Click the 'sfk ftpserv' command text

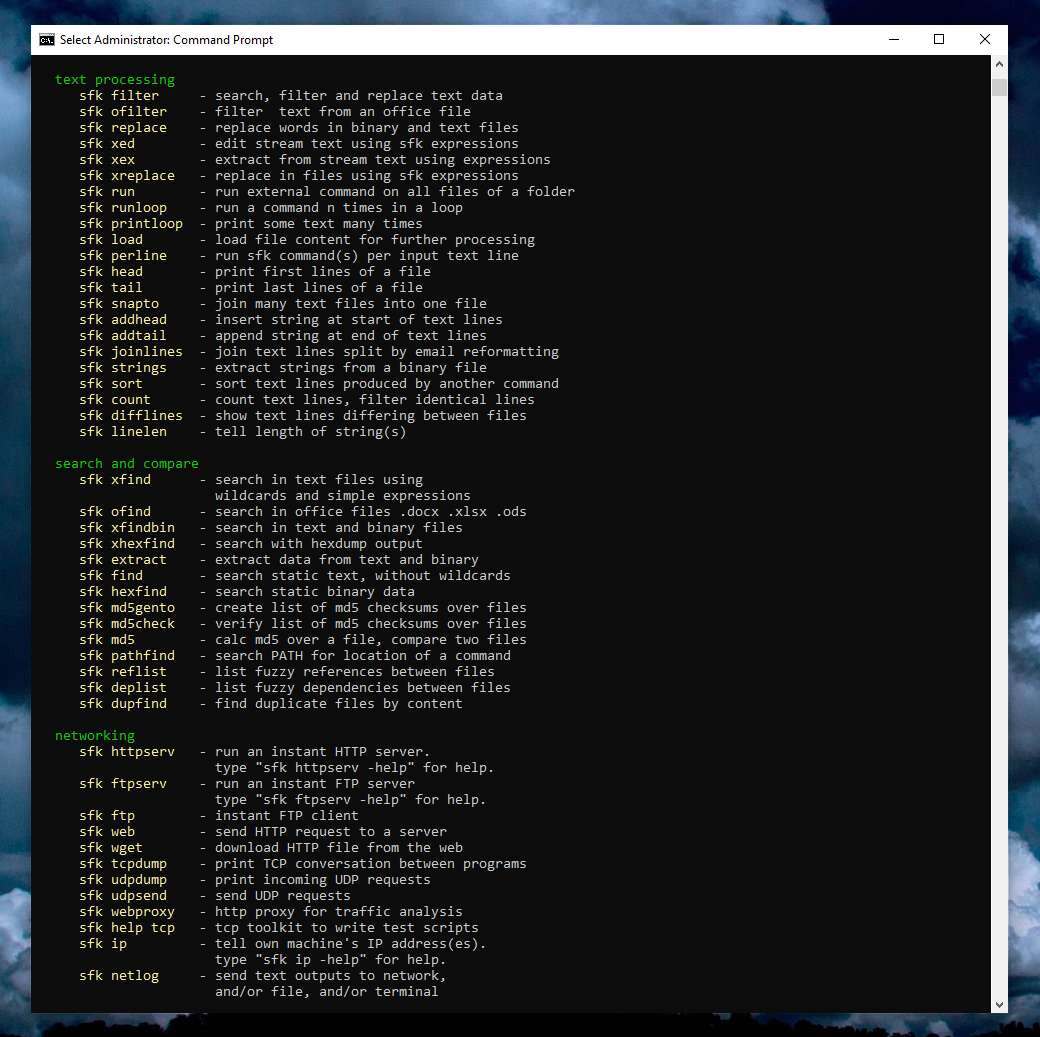(x=123, y=784)
